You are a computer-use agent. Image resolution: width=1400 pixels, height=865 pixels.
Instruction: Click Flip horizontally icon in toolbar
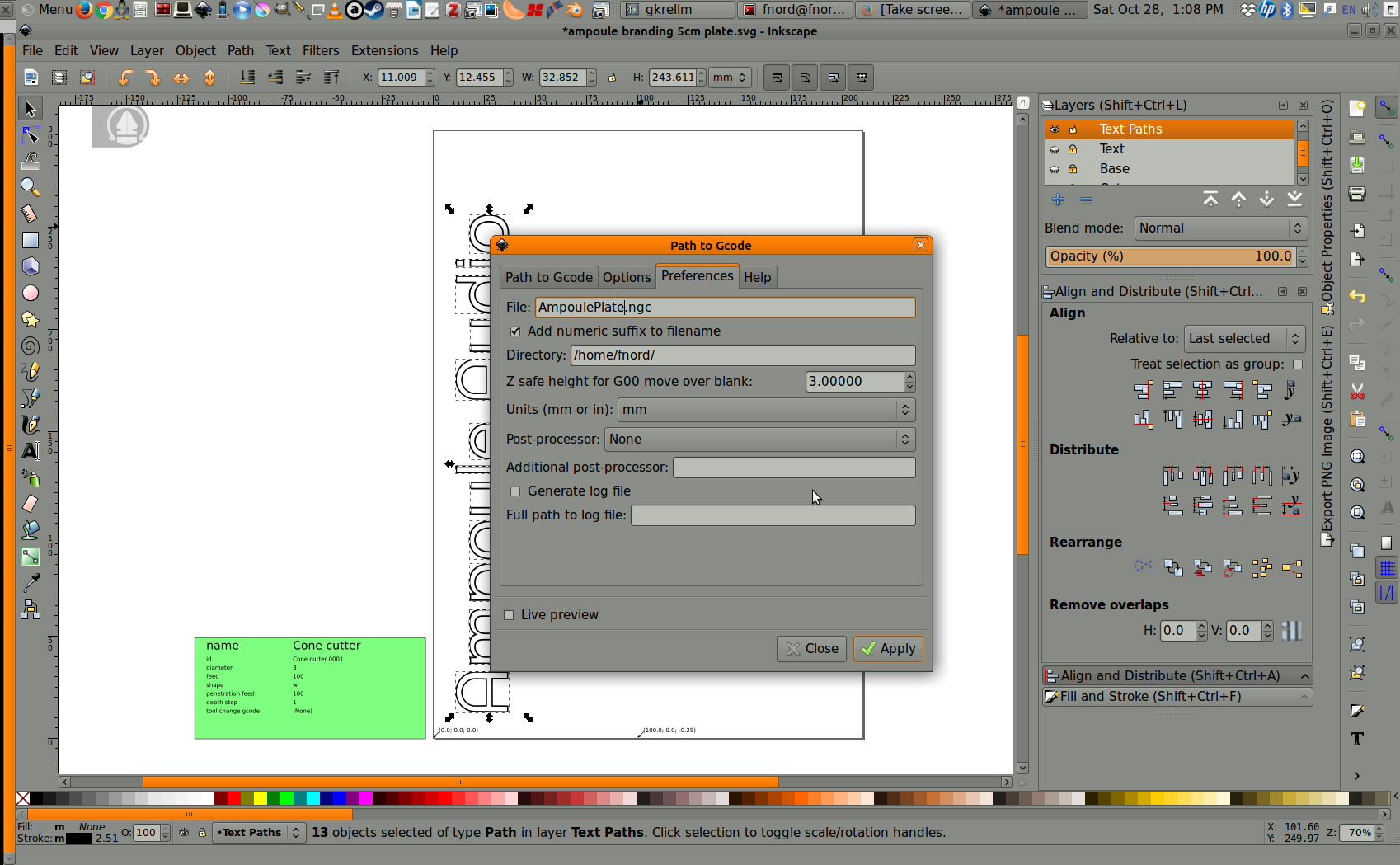(181, 78)
